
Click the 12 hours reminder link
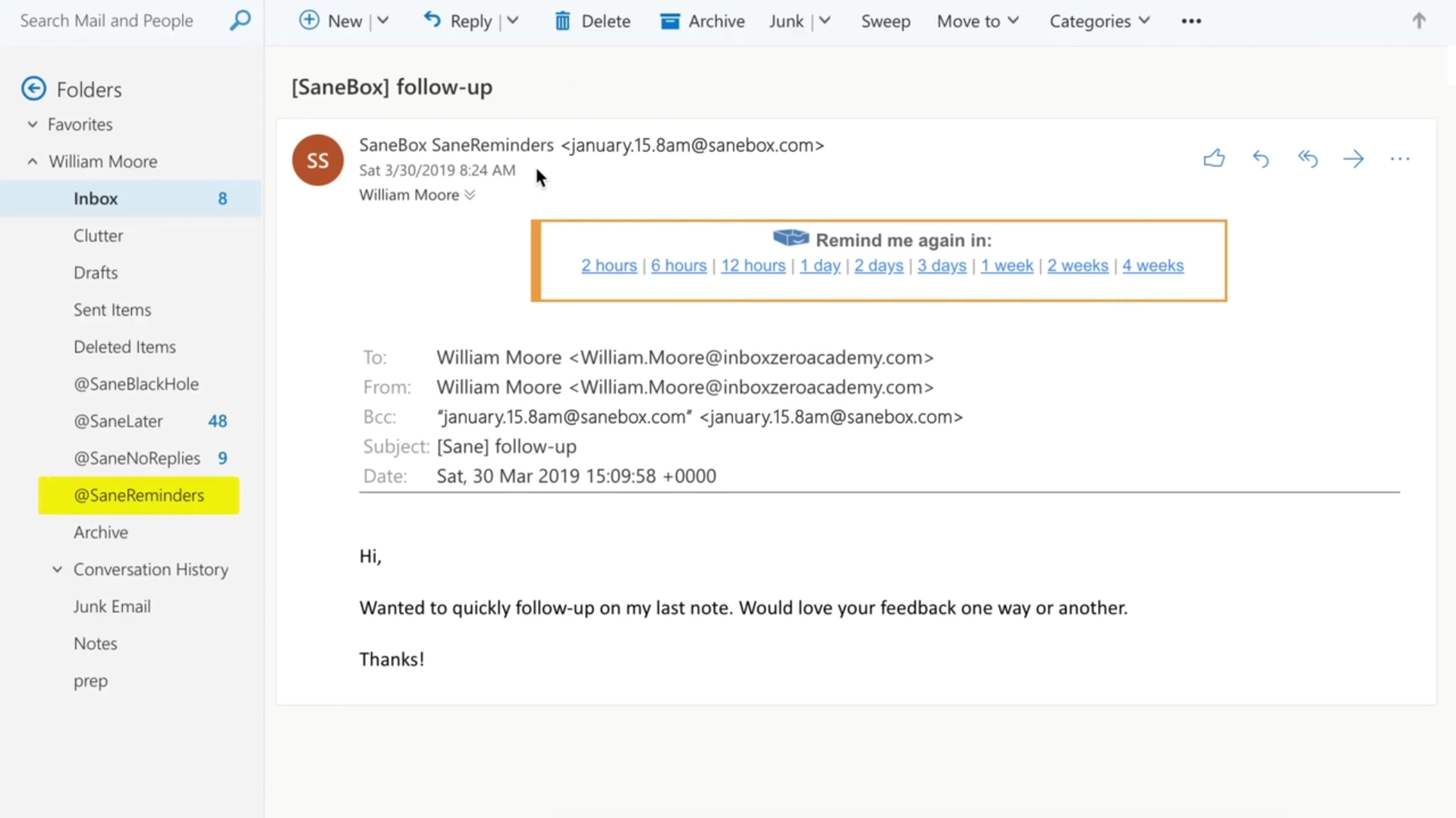[753, 266]
